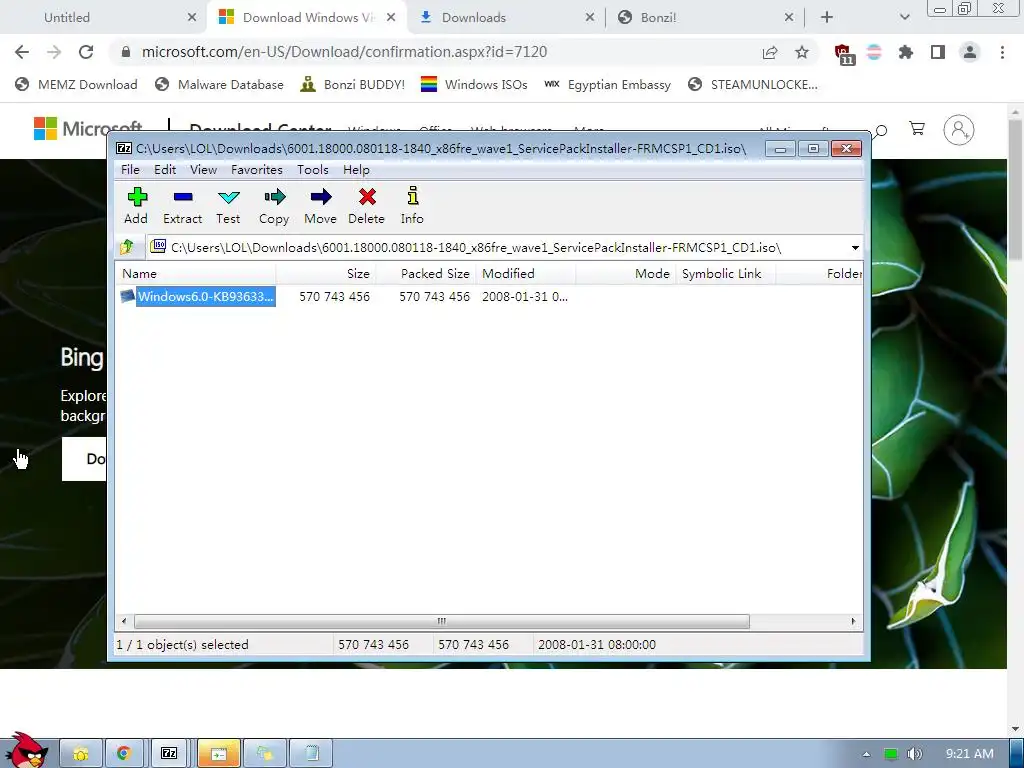
Task: Sort by the Modified column header
Action: (526, 274)
